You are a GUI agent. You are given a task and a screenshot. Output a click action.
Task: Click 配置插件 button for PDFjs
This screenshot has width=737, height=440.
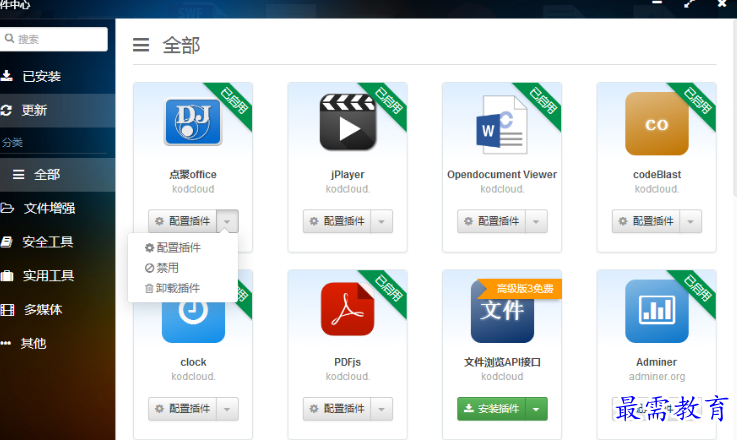tap(337, 409)
